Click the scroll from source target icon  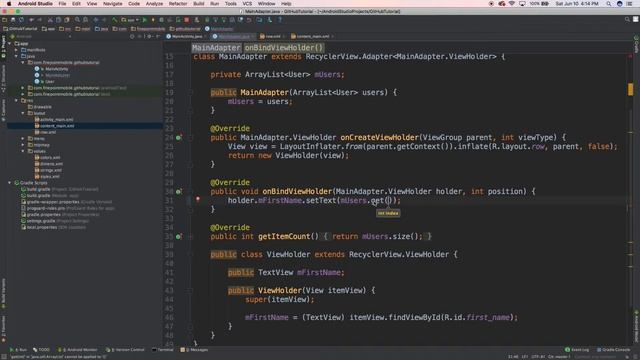click(x=132, y=36)
